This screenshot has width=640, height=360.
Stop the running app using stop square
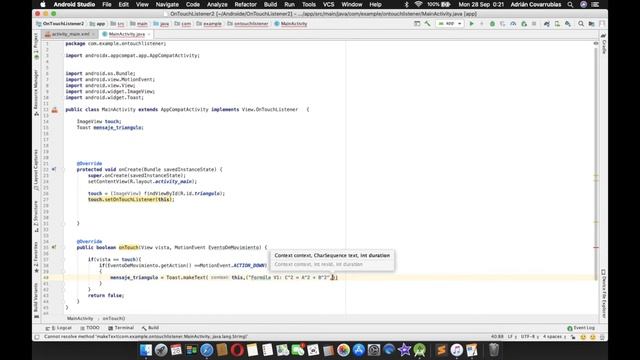pyautogui.click(x=534, y=24)
